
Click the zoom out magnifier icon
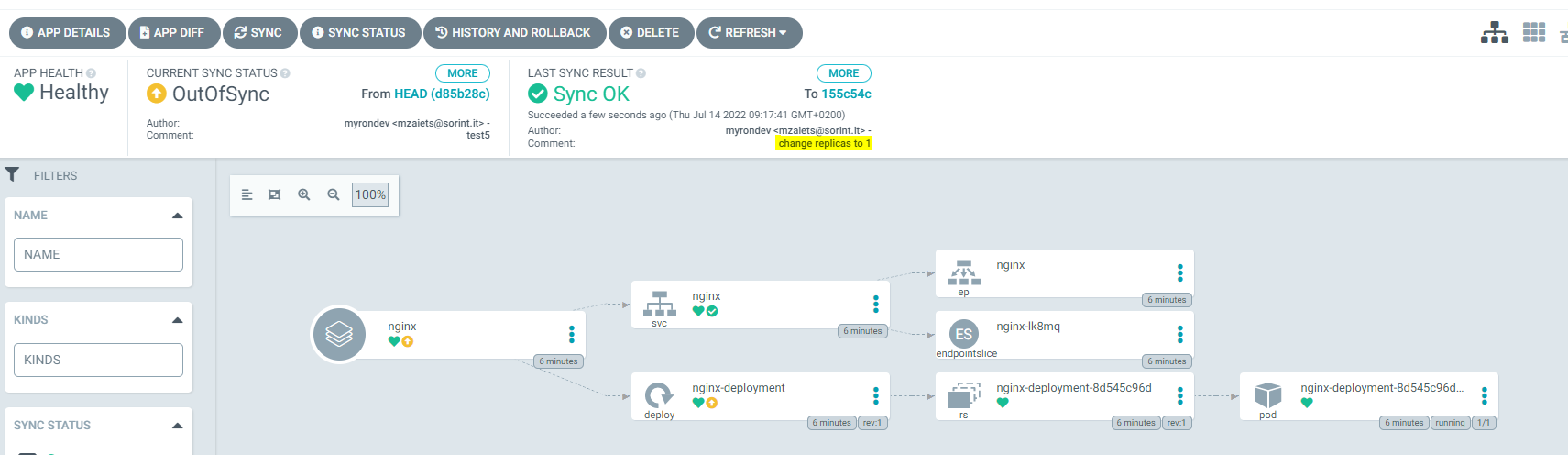[334, 194]
